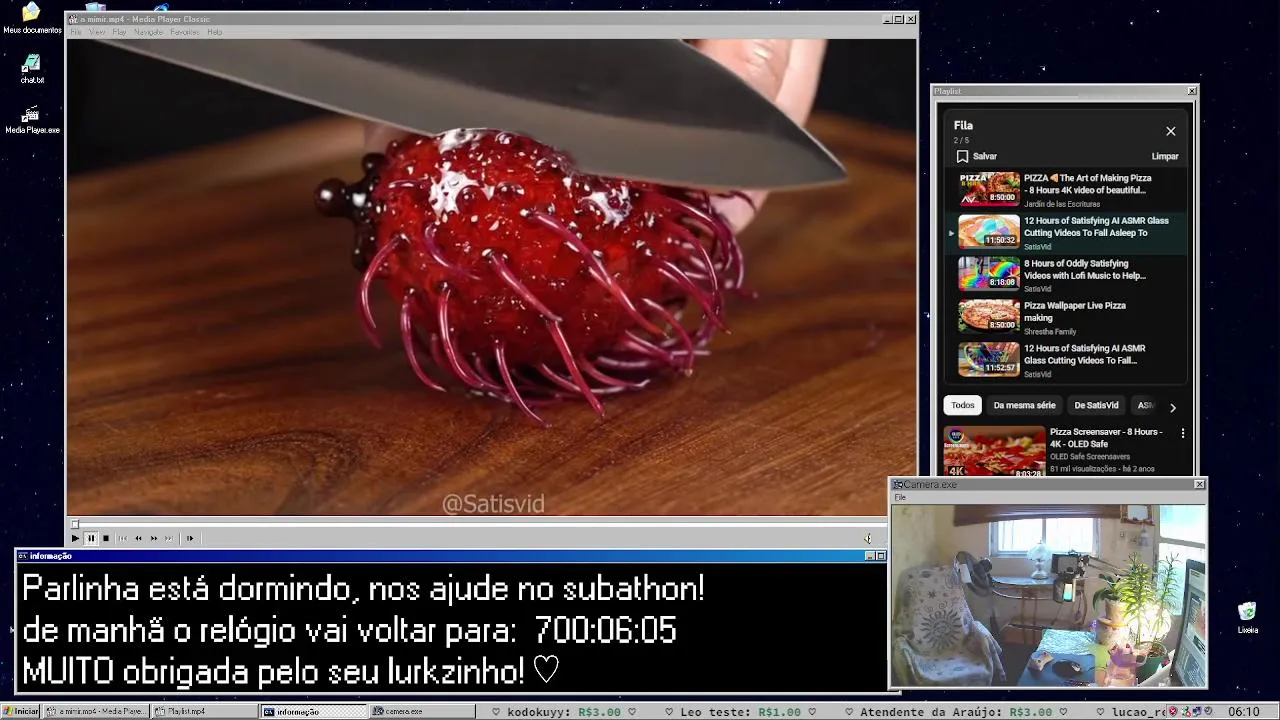Open the File menu in Camera.exe window

tap(900, 497)
